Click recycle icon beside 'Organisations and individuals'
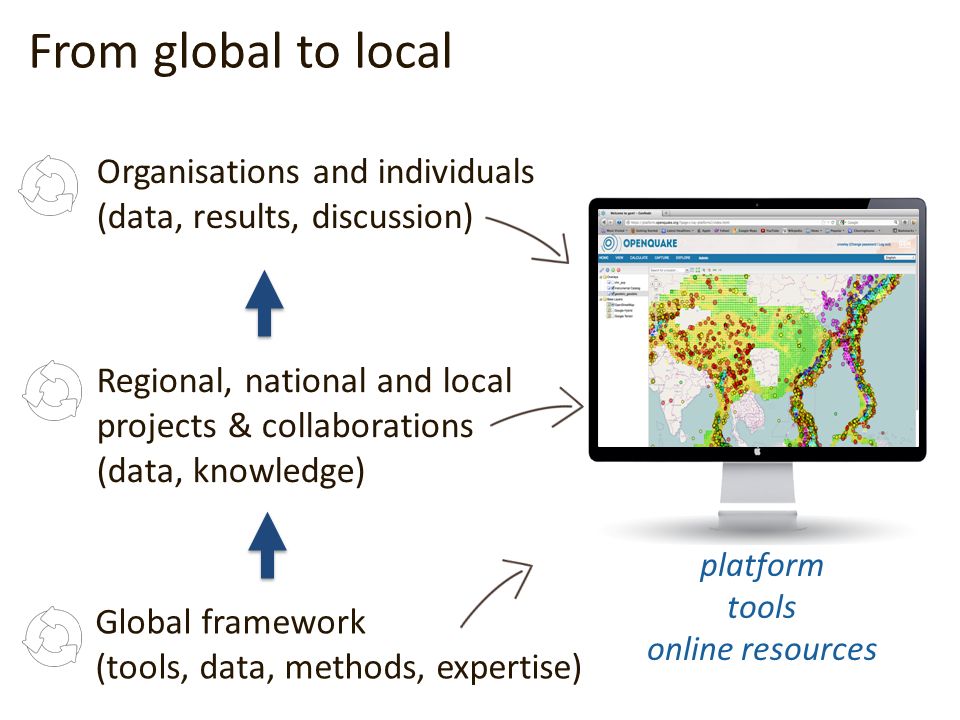 pos(48,186)
